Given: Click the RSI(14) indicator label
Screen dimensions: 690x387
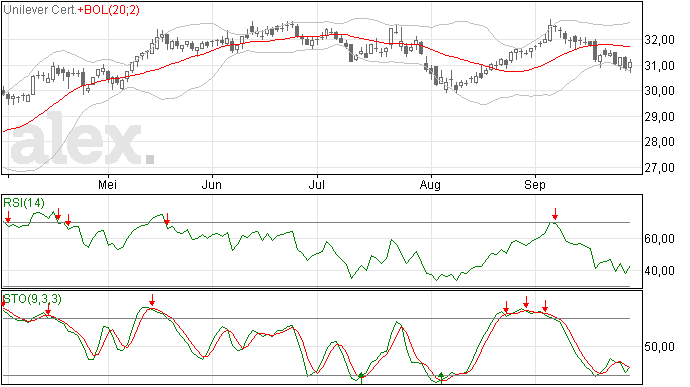Looking at the screenshot, I should click(24, 203).
